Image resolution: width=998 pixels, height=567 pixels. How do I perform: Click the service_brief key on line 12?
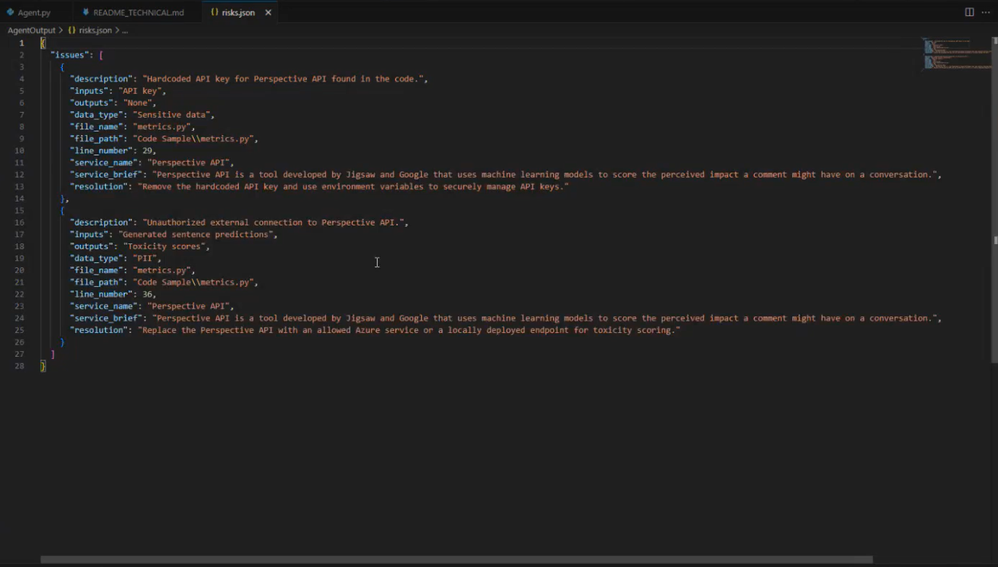coord(106,174)
